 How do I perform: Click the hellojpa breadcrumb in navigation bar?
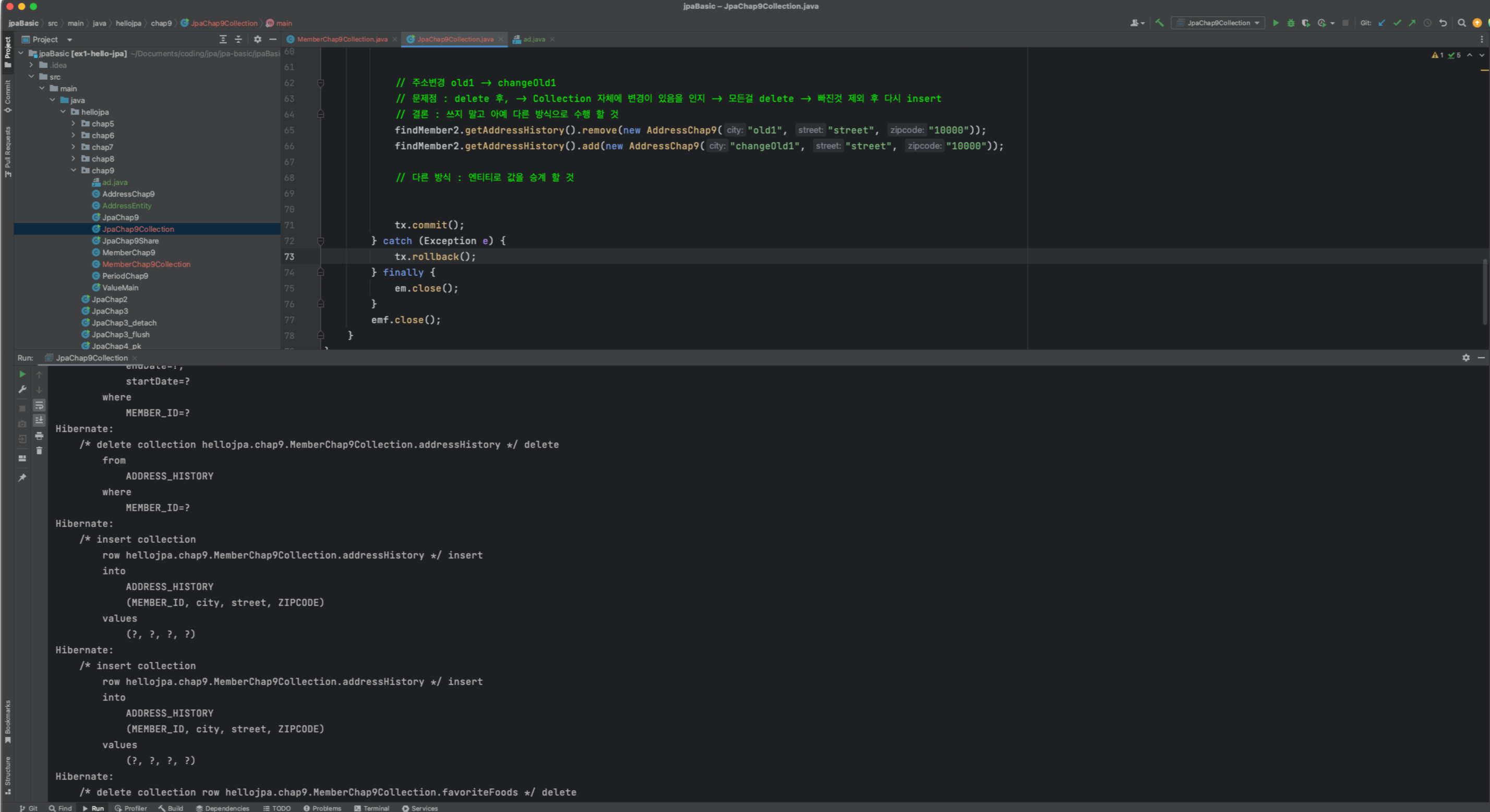128,23
